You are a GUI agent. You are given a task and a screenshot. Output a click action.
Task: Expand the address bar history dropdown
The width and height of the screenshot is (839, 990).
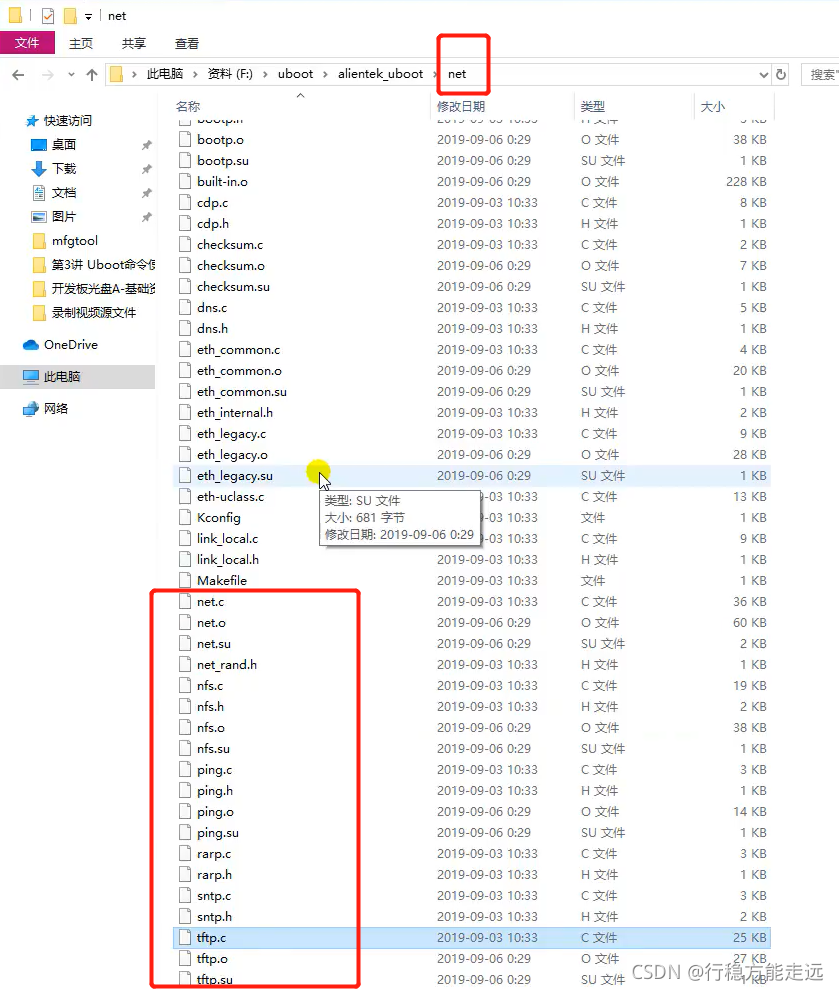click(763, 75)
